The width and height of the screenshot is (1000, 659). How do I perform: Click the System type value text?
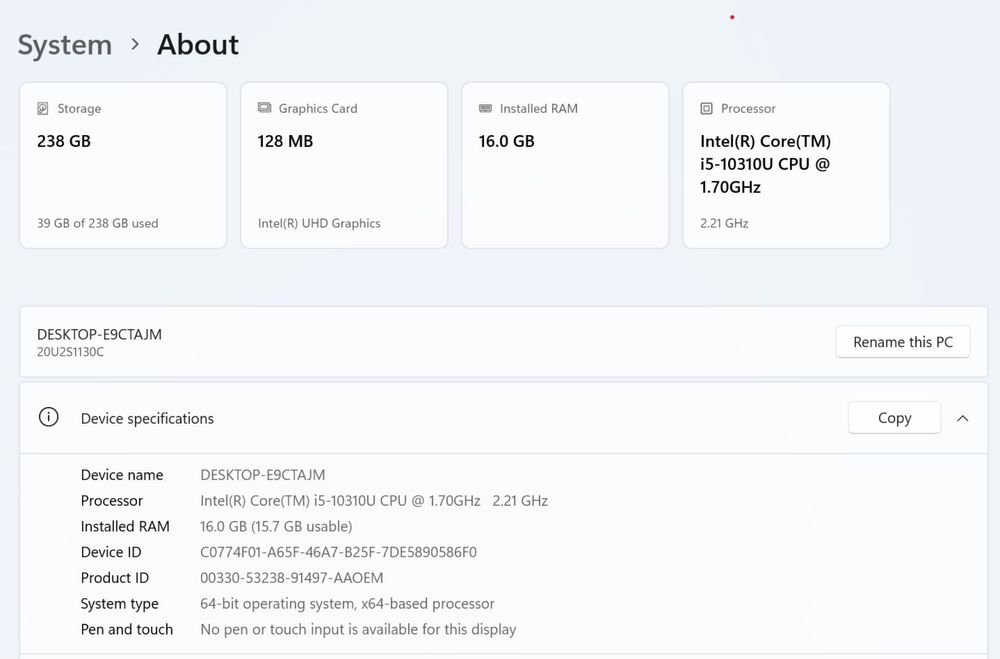coord(347,604)
